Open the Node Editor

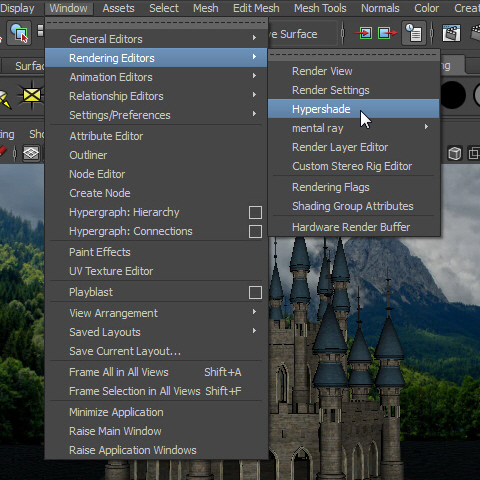tap(156, 174)
